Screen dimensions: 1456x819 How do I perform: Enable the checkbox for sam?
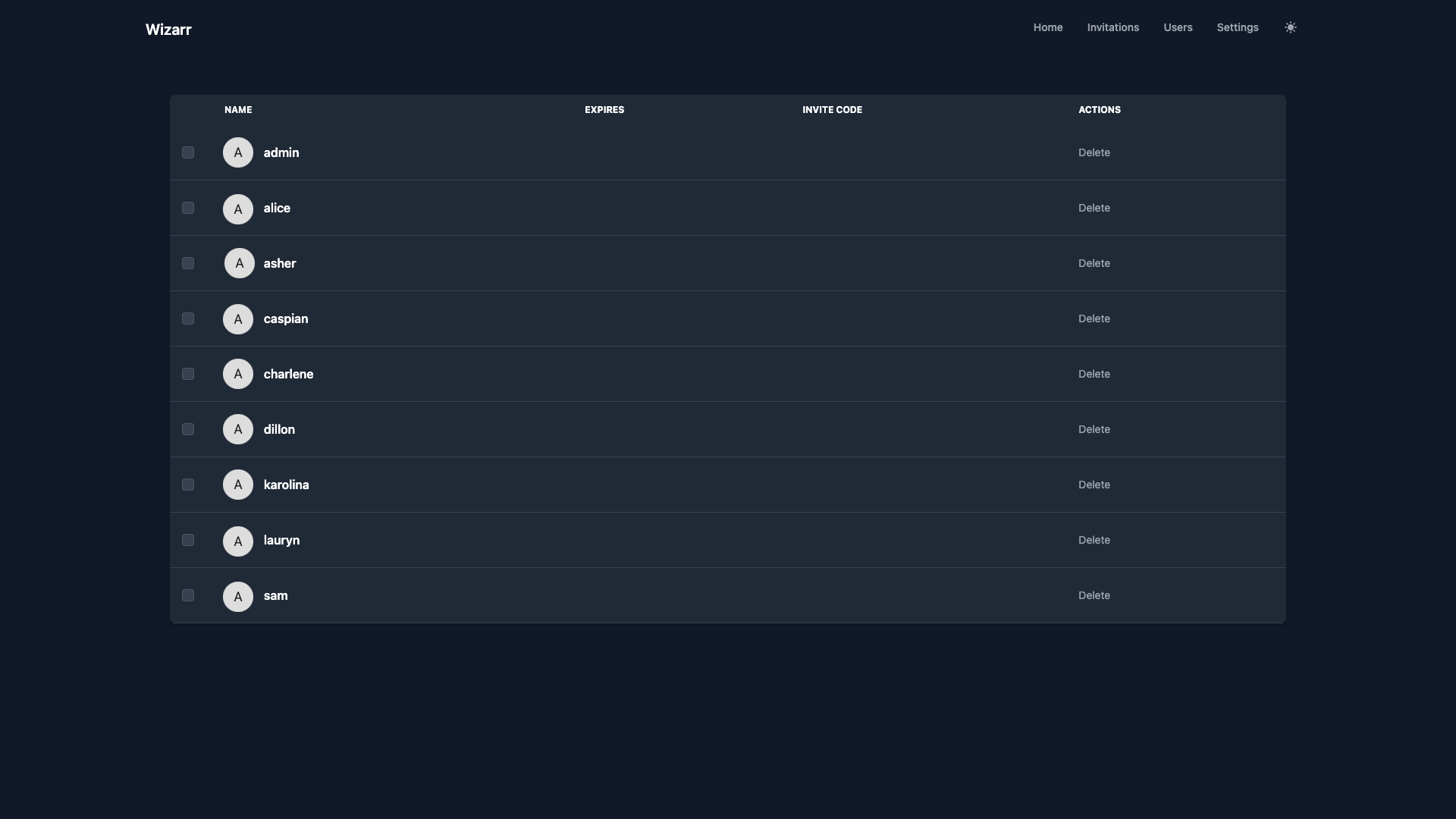188,595
